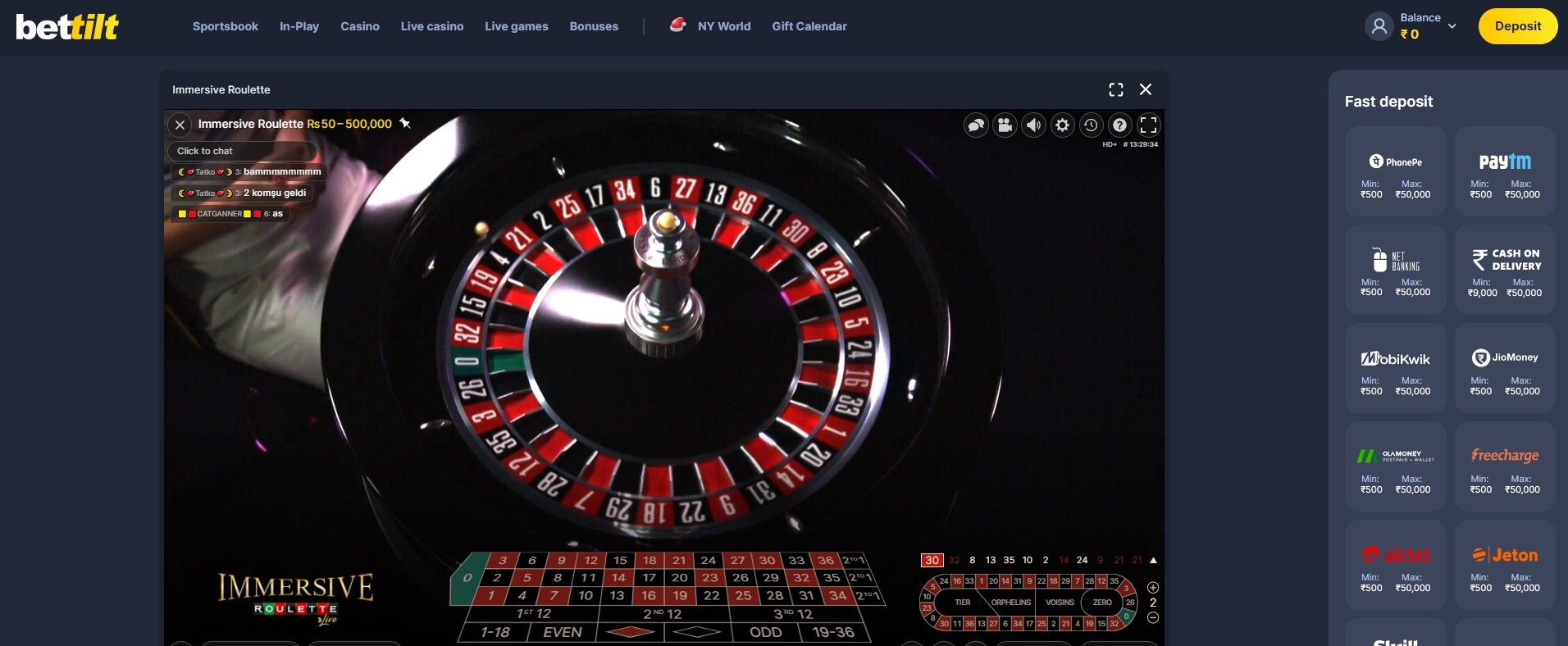1568x646 pixels.
Task: Place a bet on green 0
Action: tap(466, 578)
